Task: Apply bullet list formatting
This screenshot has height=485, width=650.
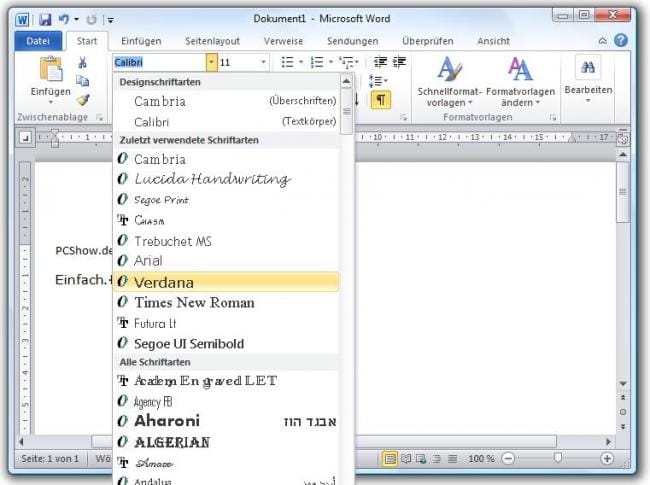Action: (x=287, y=62)
